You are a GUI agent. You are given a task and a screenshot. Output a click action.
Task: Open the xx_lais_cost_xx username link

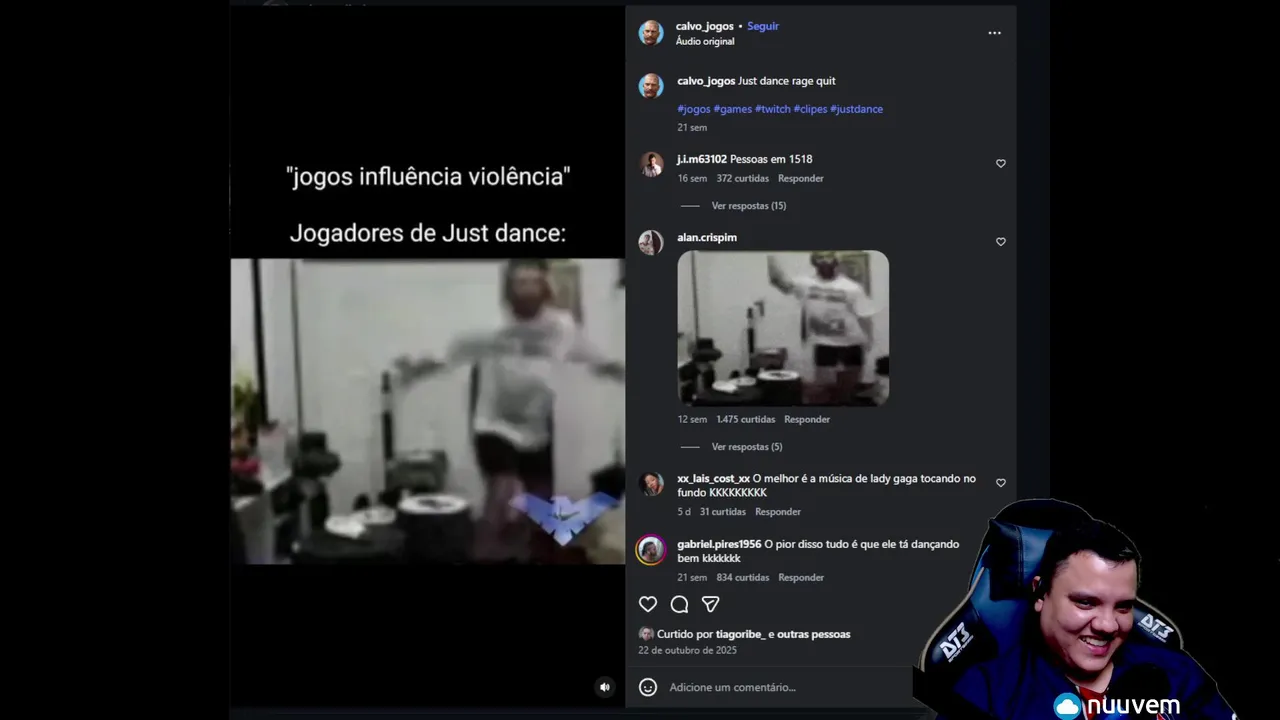[x=713, y=479]
